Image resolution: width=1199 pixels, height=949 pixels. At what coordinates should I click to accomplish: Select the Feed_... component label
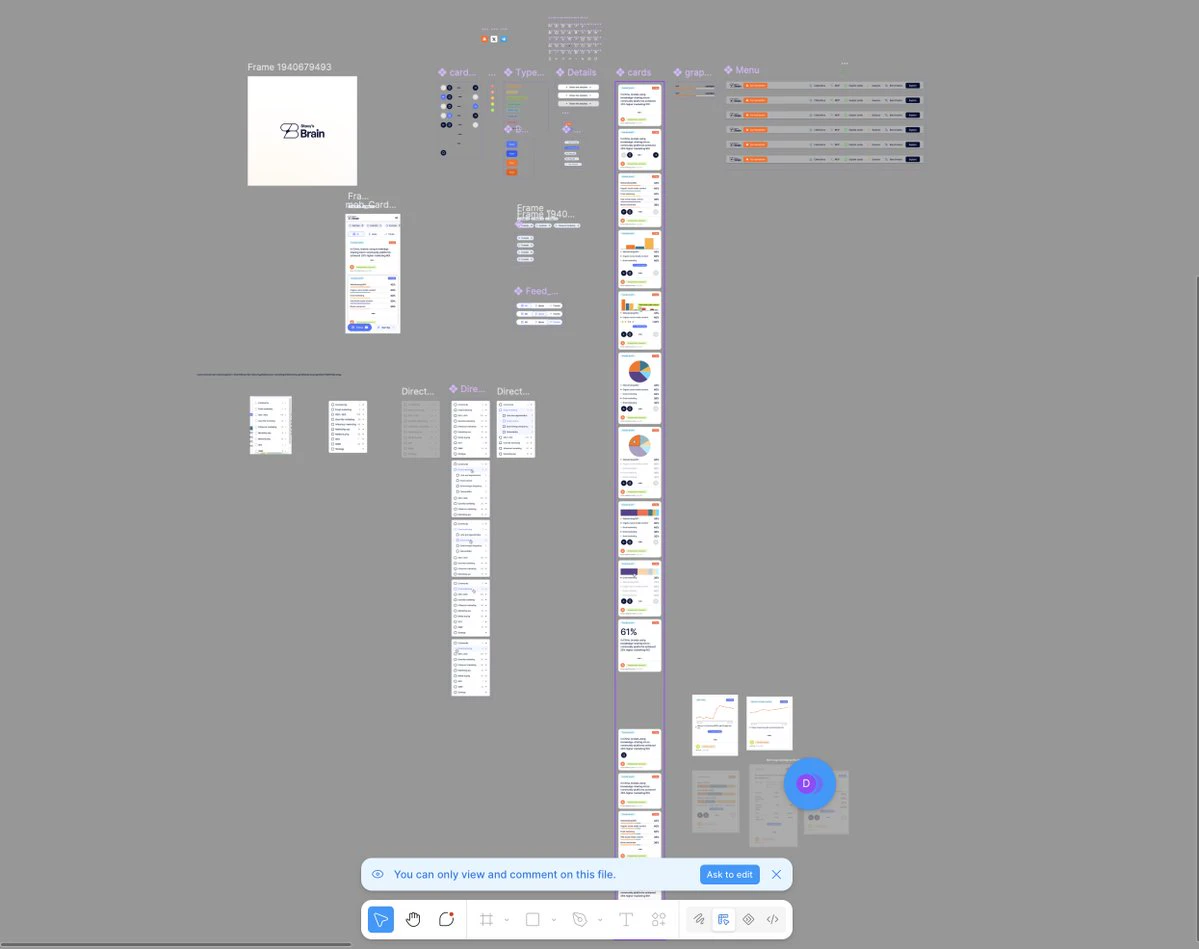click(x=536, y=291)
